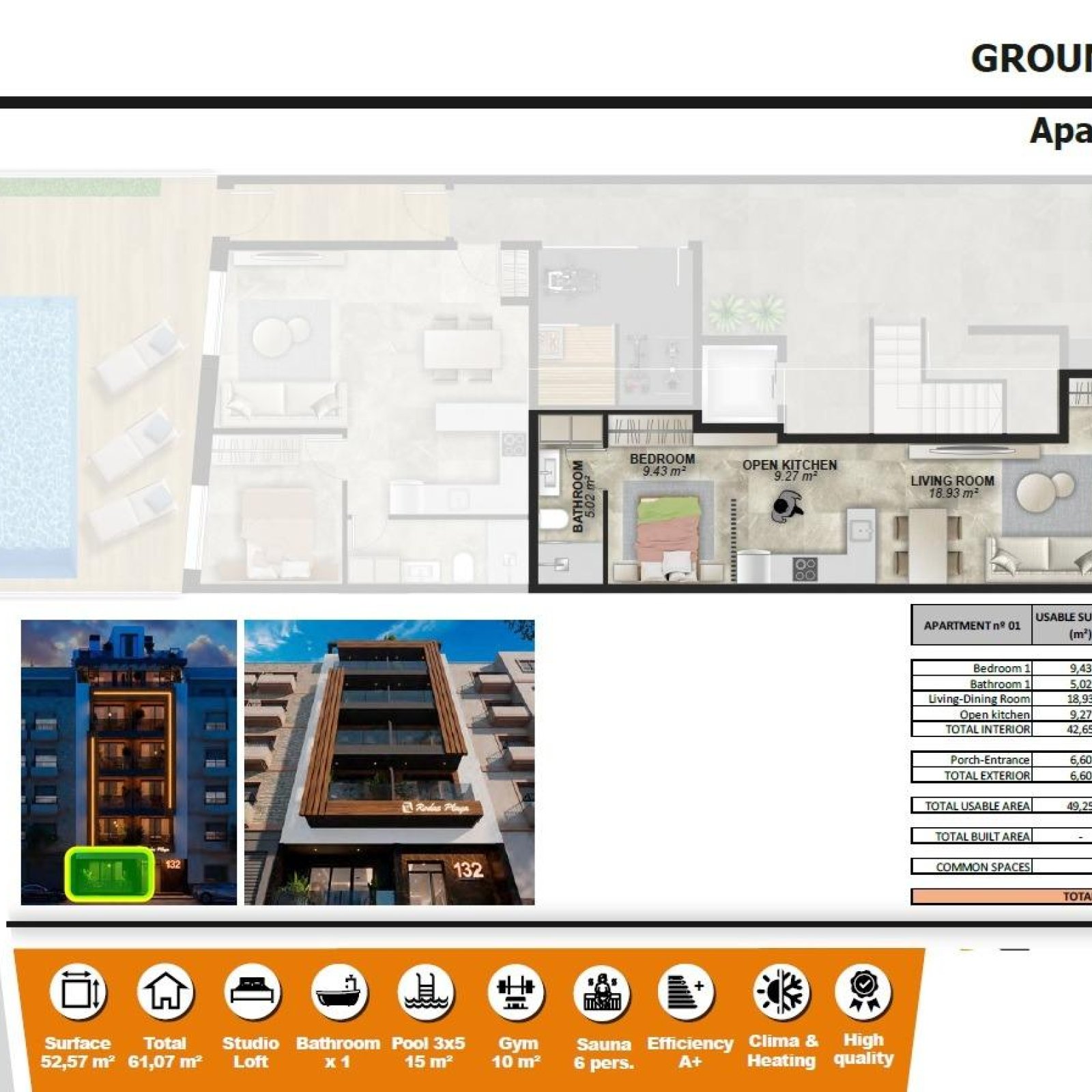Click the OPEN KITCHEN 9.27 m² label
Image resolution: width=1092 pixels, height=1092 pixels.
pyautogui.click(x=790, y=470)
